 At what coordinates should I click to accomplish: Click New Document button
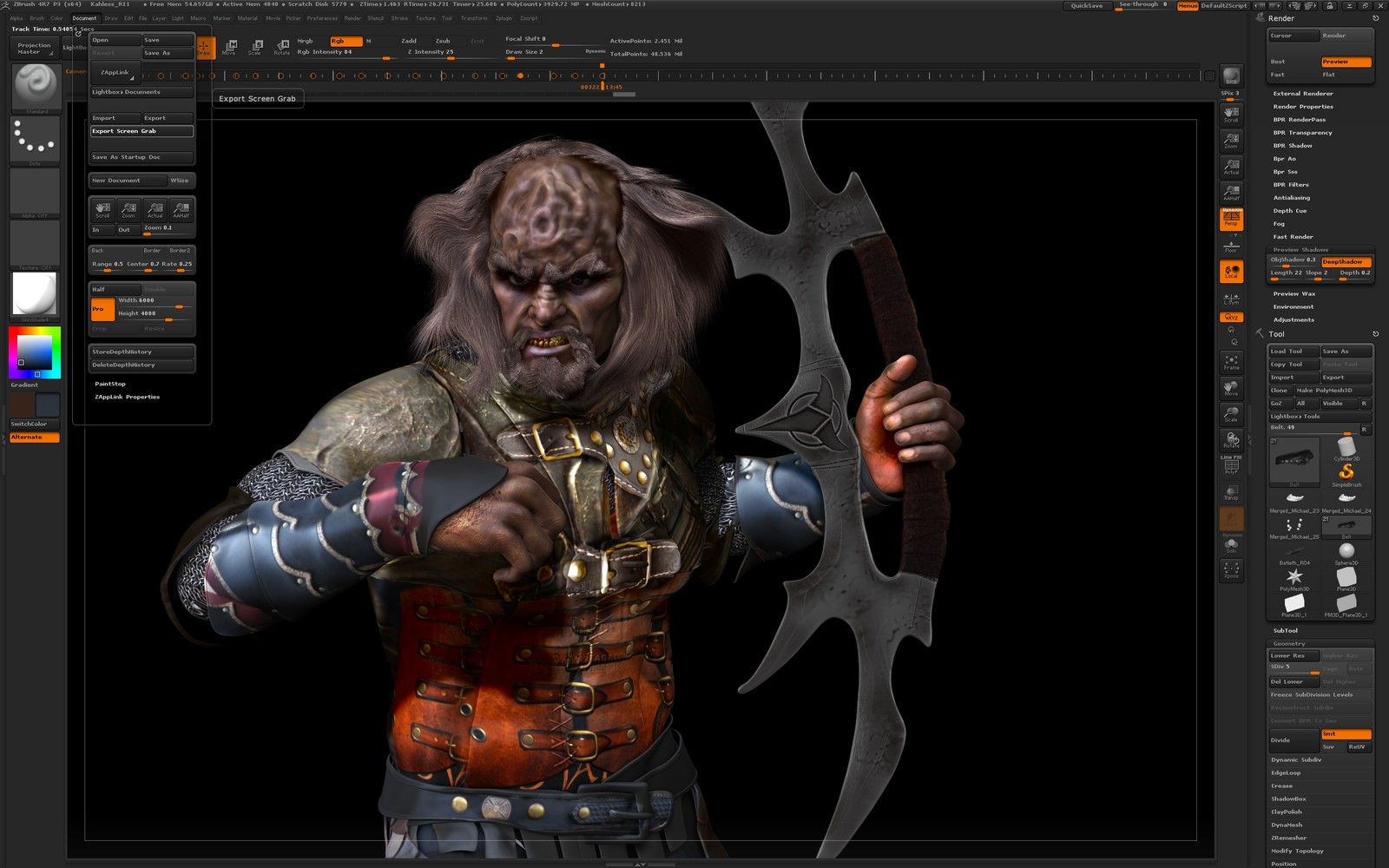click(x=128, y=181)
